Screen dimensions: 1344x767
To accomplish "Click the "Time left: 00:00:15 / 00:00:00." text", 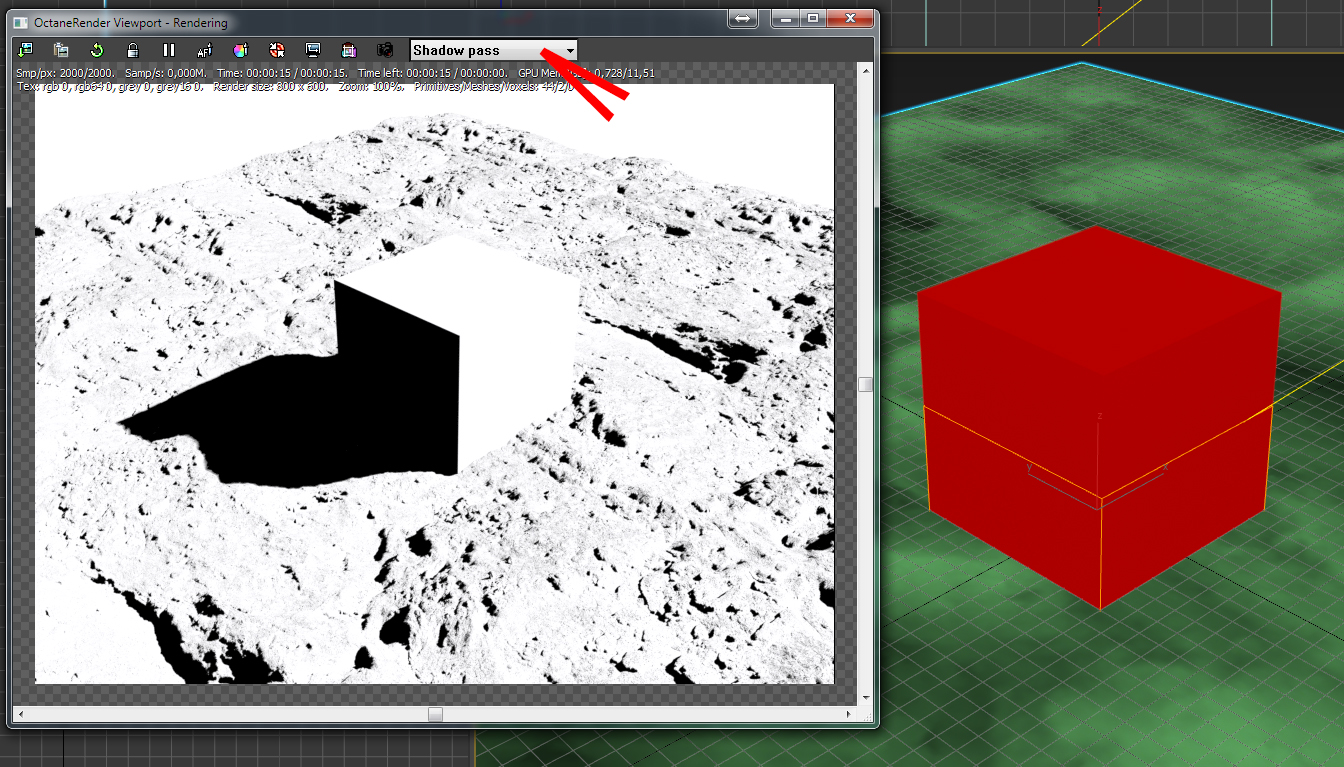I will coord(433,73).
